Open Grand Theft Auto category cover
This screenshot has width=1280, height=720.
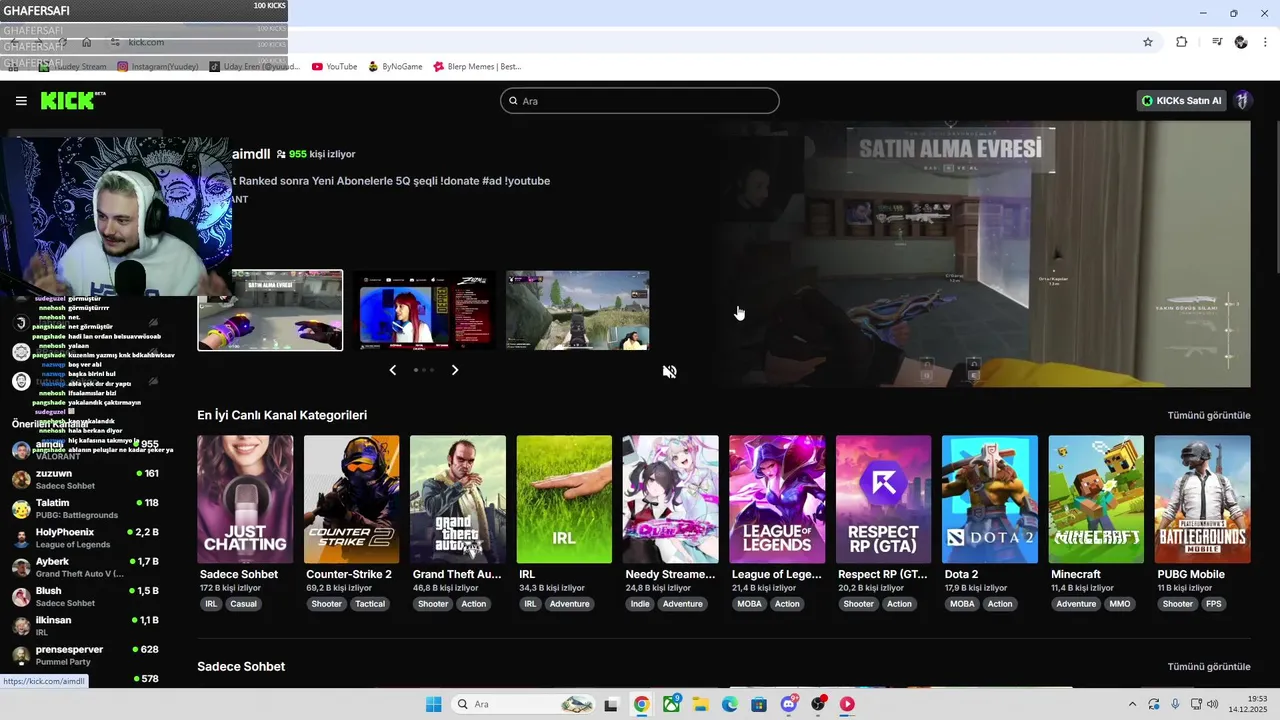458,499
